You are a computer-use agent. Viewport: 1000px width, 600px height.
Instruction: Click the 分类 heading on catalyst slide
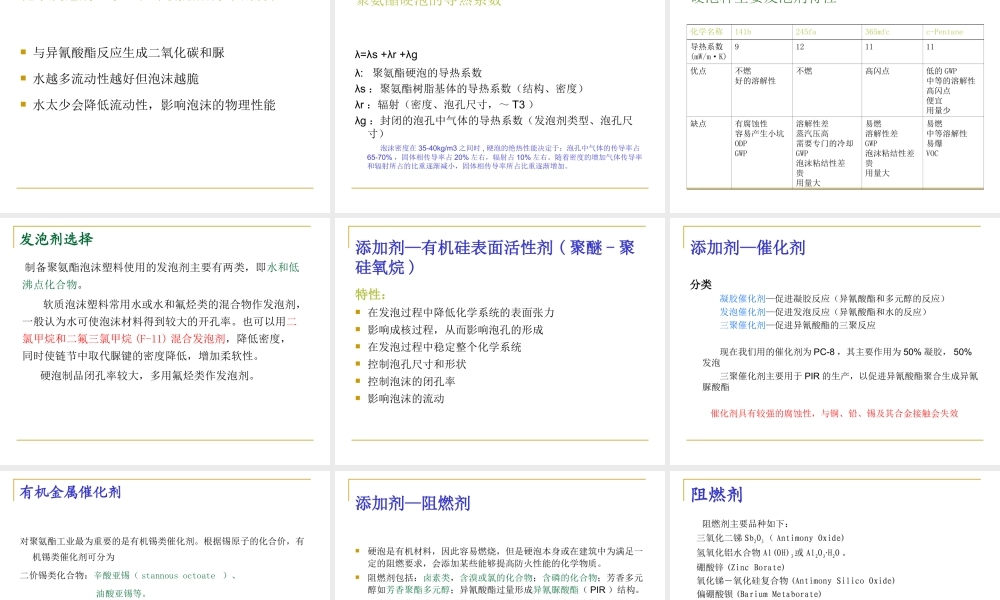[700, 284]
